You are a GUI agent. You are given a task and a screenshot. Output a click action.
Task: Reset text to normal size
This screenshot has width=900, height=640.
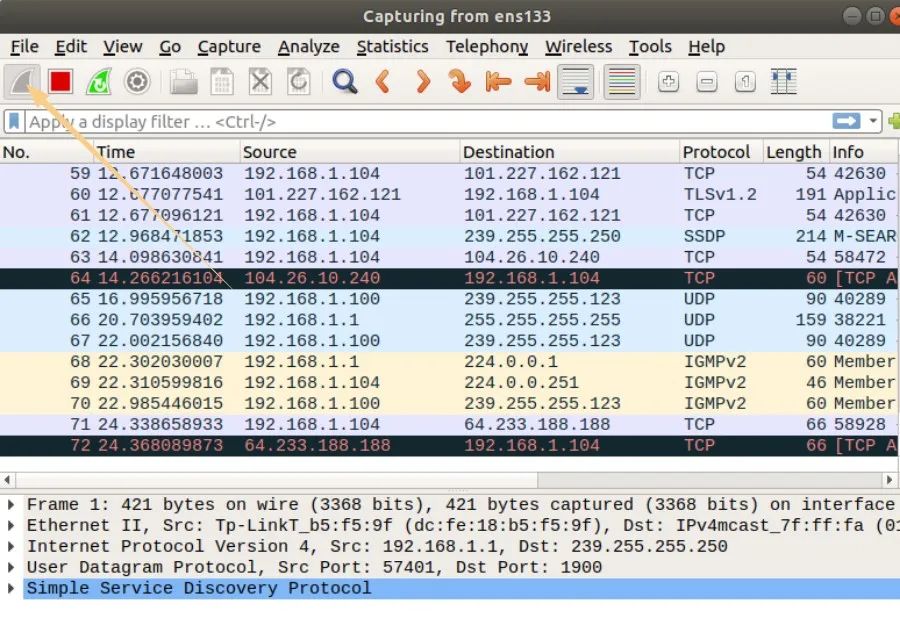tap(745, 82)
